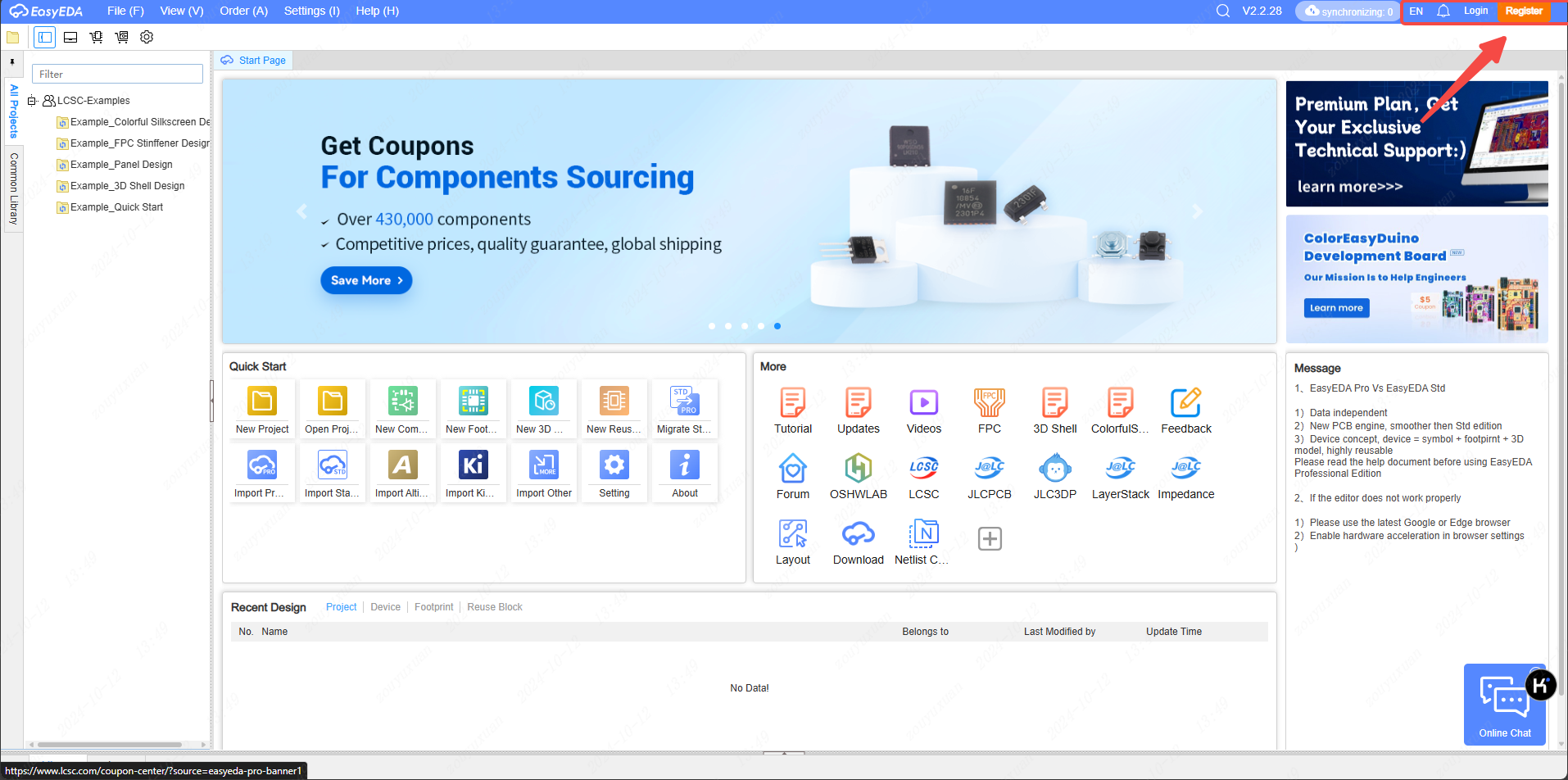
Task: Create a New 3D model from Quick Start
Action: coord(543,409)
